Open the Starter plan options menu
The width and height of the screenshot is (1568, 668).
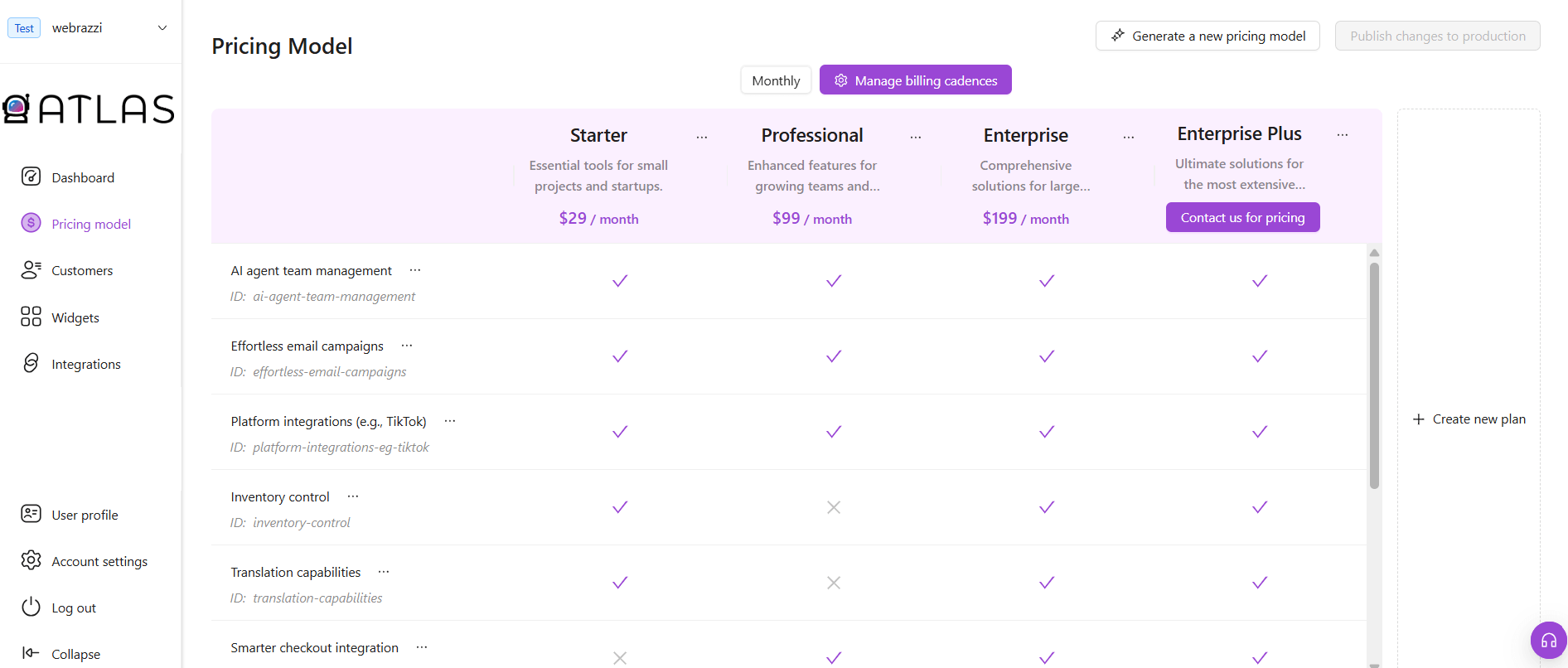click(x=701, y=137)
